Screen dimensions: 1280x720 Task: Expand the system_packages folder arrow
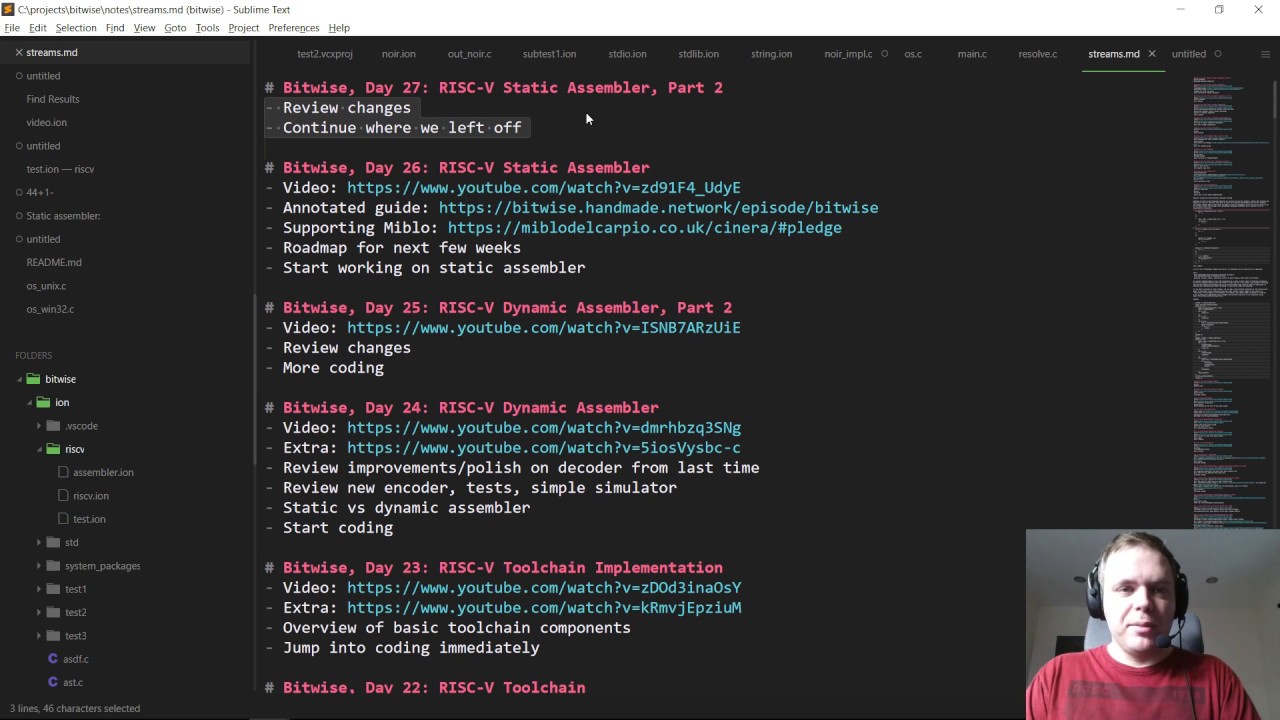[39, 566]
